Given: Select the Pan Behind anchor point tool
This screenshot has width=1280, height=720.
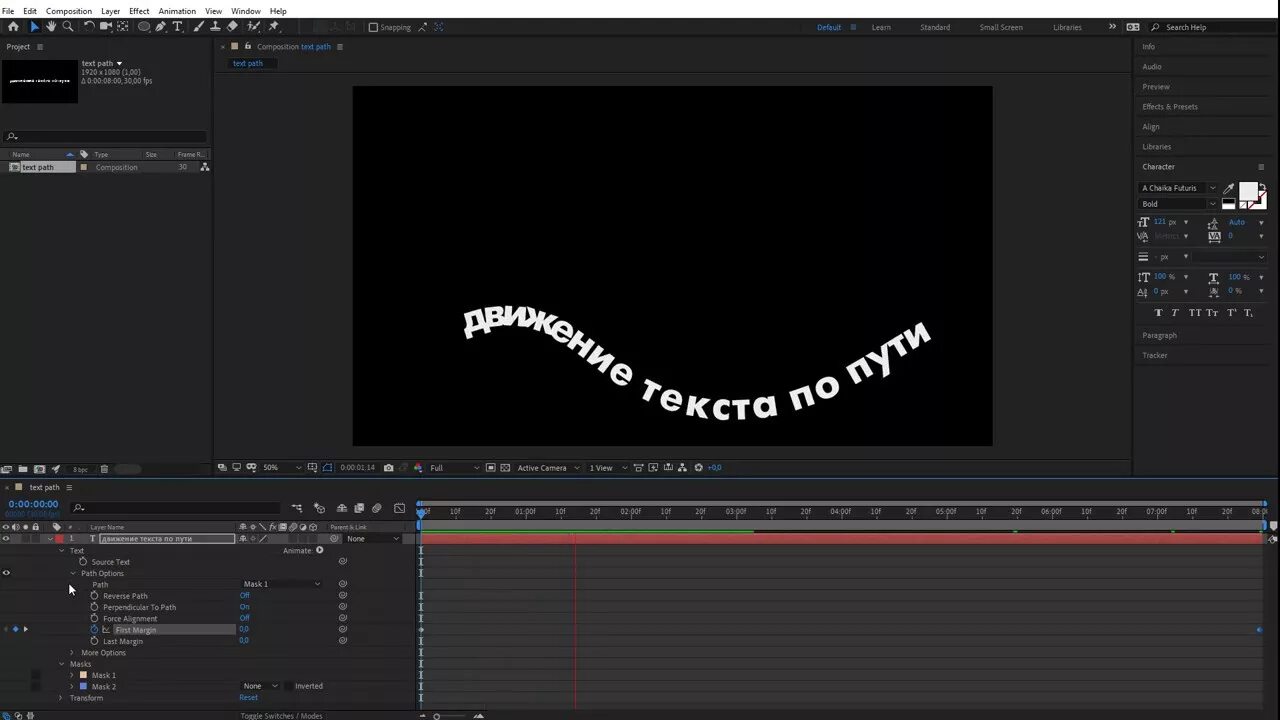Looking at the screenshot, I should coord(122,27).
